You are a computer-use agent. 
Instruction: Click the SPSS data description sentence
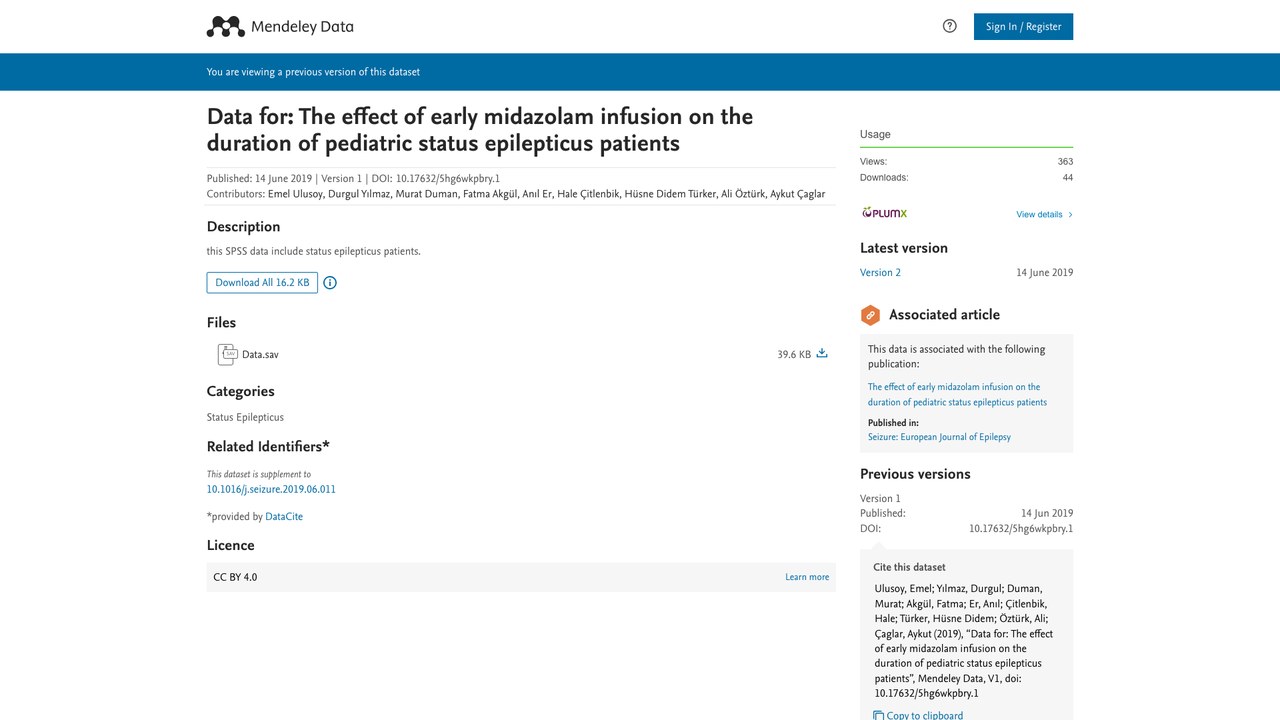click(314, 251)
